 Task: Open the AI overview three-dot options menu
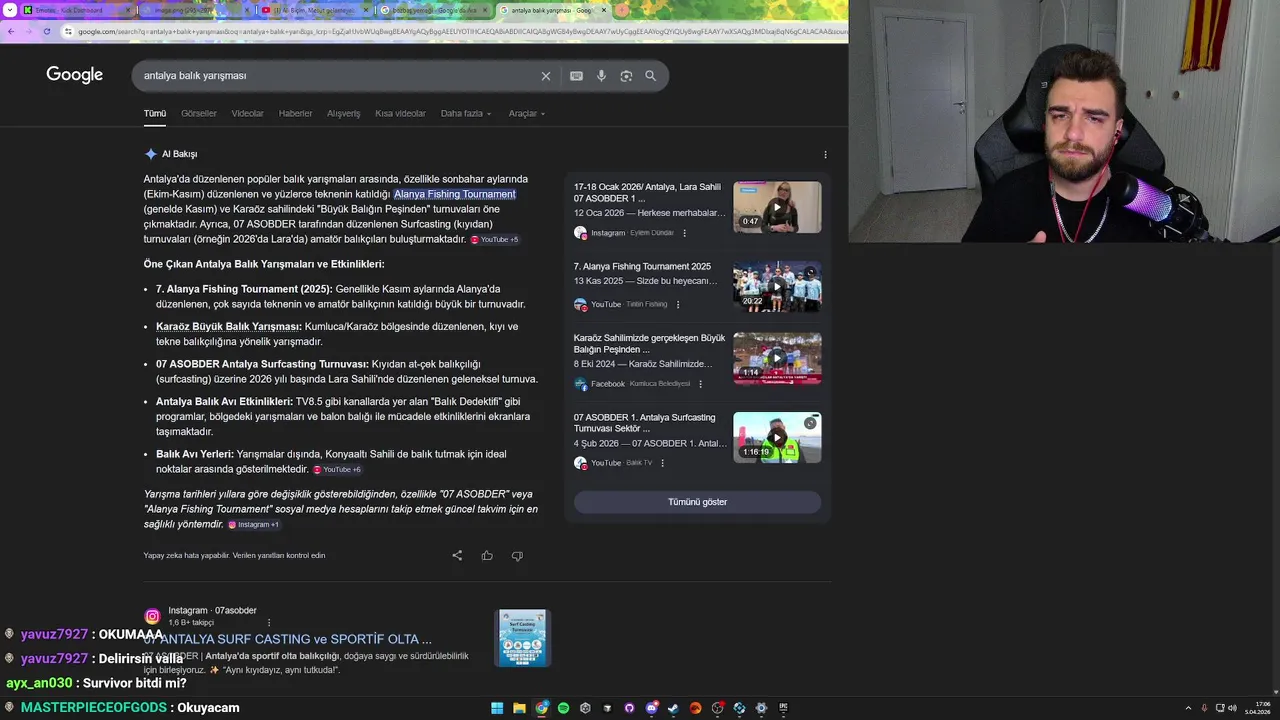click(x=825, y=155)
